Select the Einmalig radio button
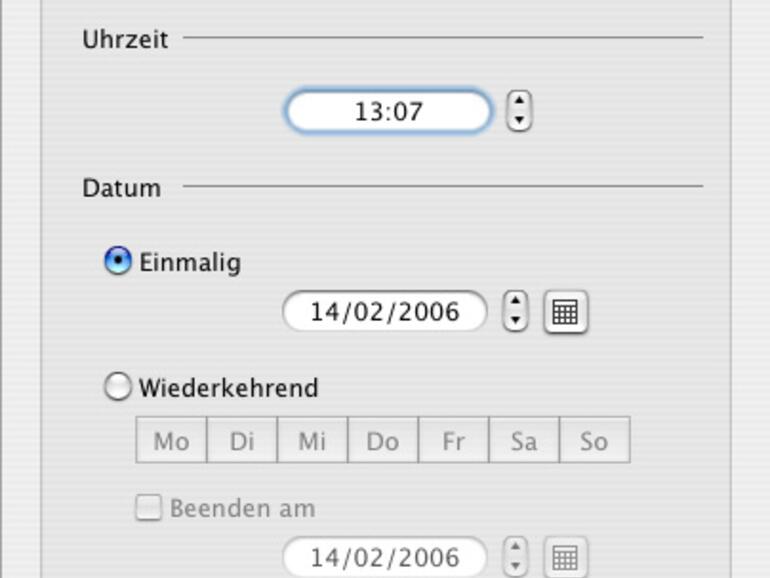This screenshot has width=770, height=578. point(118,262)
